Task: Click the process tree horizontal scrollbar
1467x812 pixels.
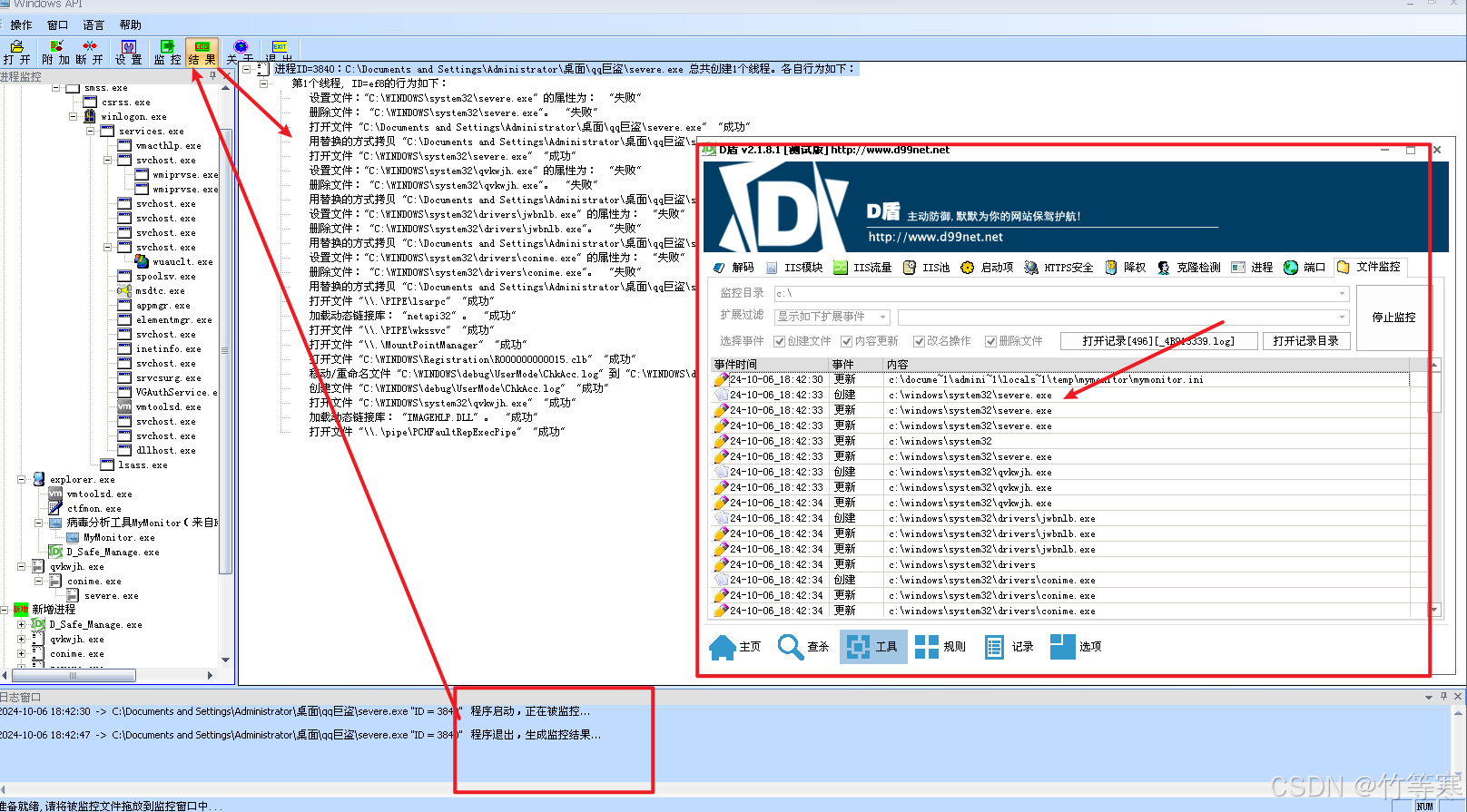Action: pos(73,675)
